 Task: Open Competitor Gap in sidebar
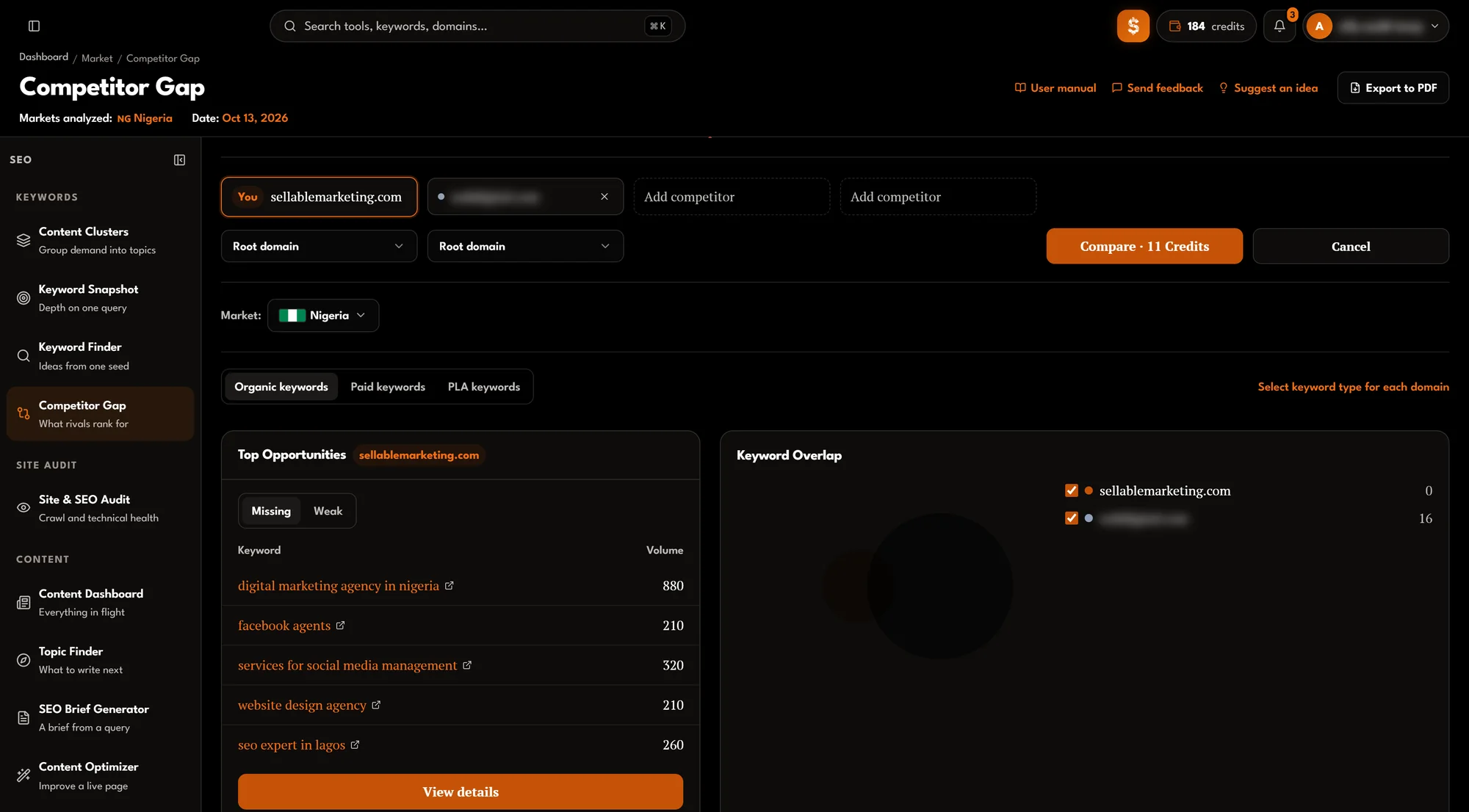pyautogui.click(x=100, y=414)
